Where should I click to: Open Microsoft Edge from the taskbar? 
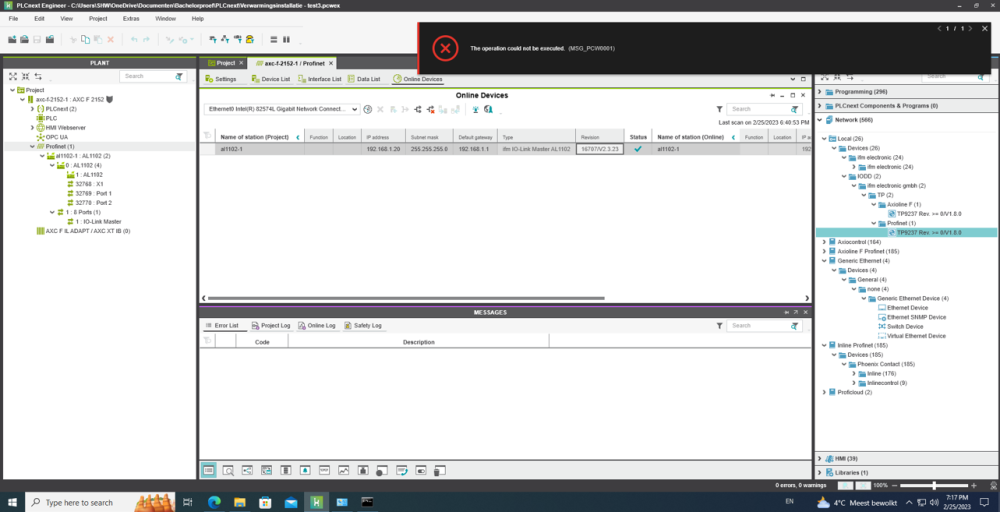pos(214,502)
